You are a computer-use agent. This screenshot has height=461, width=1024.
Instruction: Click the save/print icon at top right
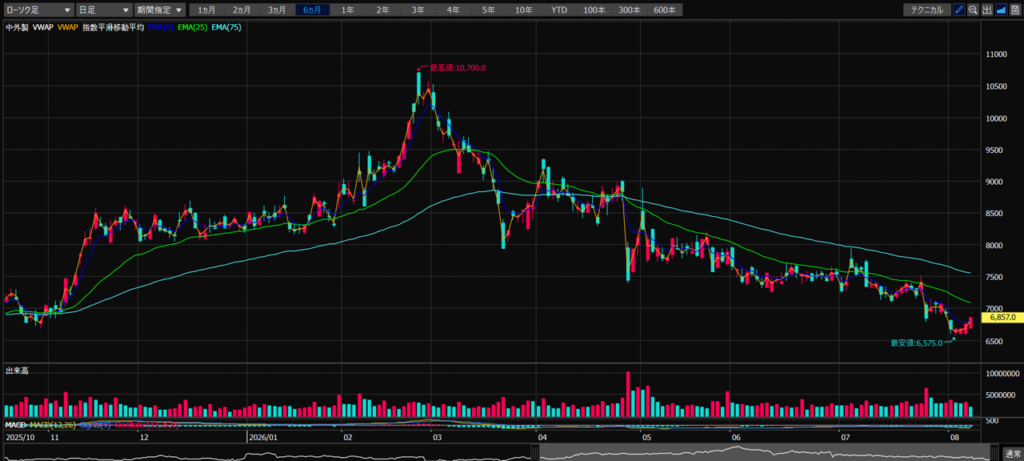coord(1015,10)
